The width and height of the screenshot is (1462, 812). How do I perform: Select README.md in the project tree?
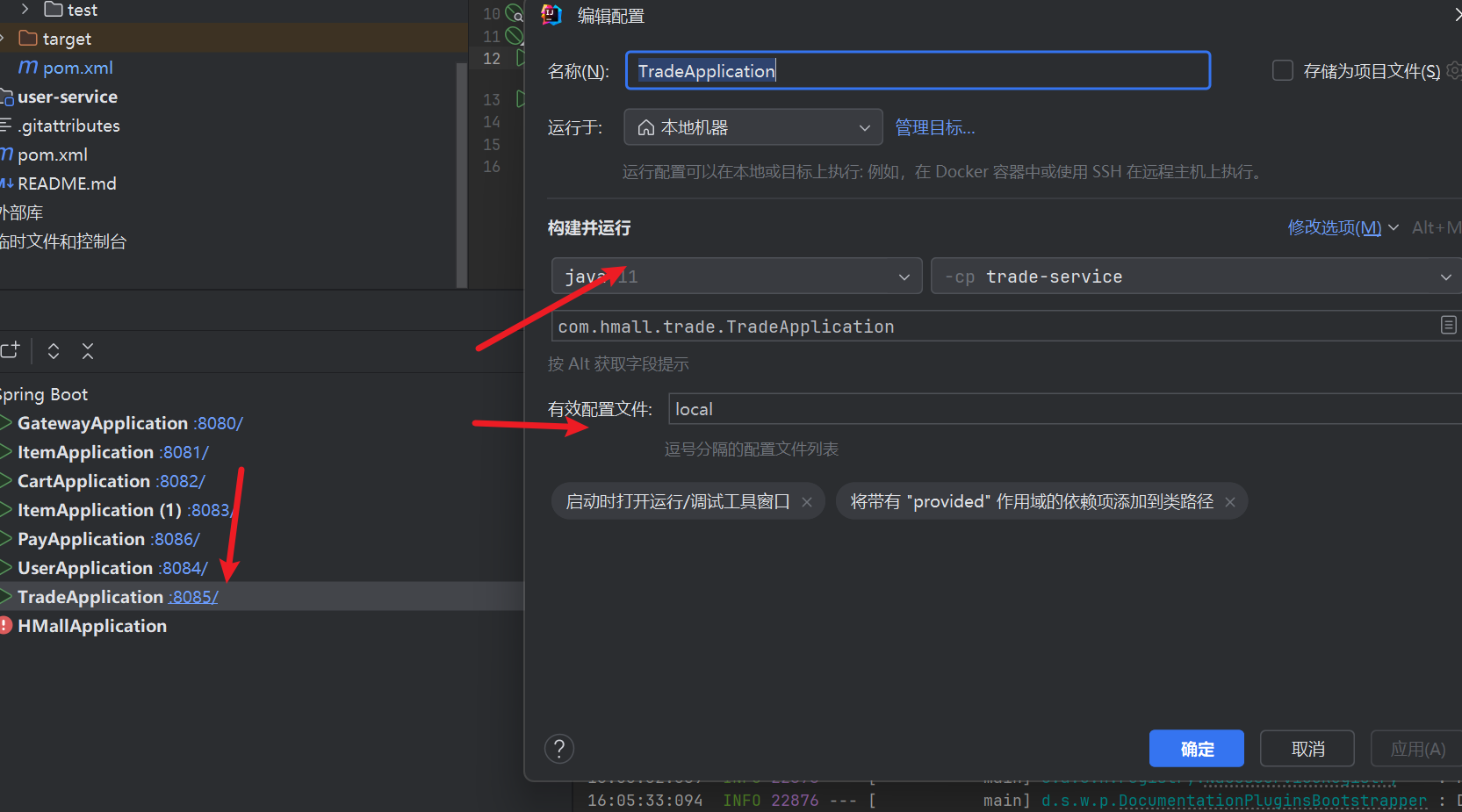pyautogui.click(x=67, y=183)
